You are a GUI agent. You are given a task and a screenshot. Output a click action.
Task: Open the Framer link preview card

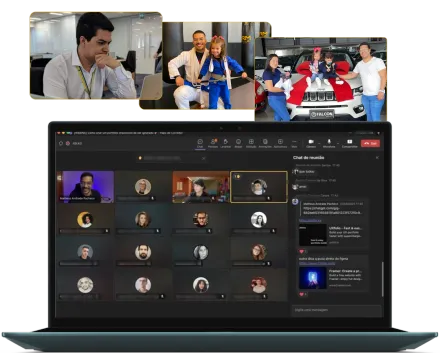[333, 278]
